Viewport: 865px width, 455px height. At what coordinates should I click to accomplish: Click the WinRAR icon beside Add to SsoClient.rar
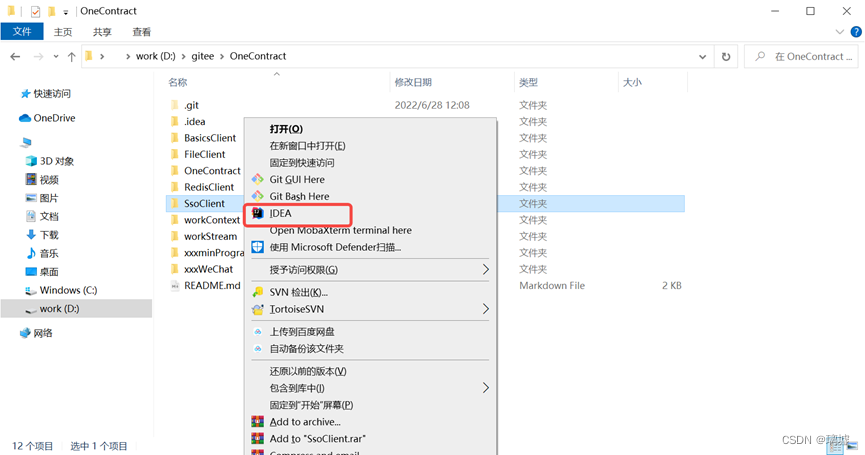pyautogui.click(x=258, y=438)
